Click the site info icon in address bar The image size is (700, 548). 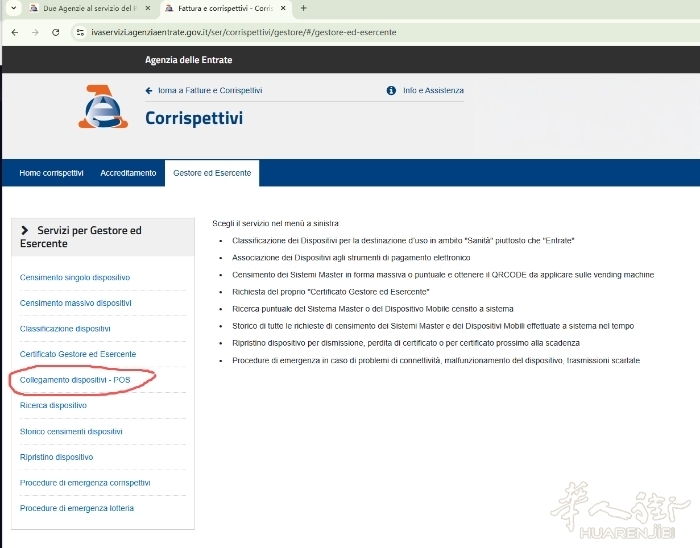80,32
